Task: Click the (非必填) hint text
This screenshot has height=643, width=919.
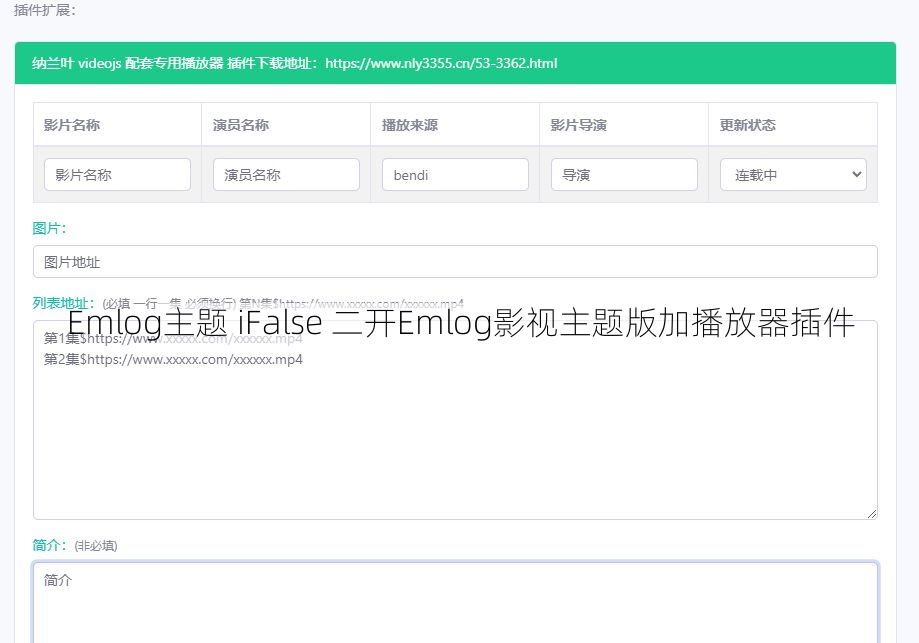Action: tap(96, 546)
